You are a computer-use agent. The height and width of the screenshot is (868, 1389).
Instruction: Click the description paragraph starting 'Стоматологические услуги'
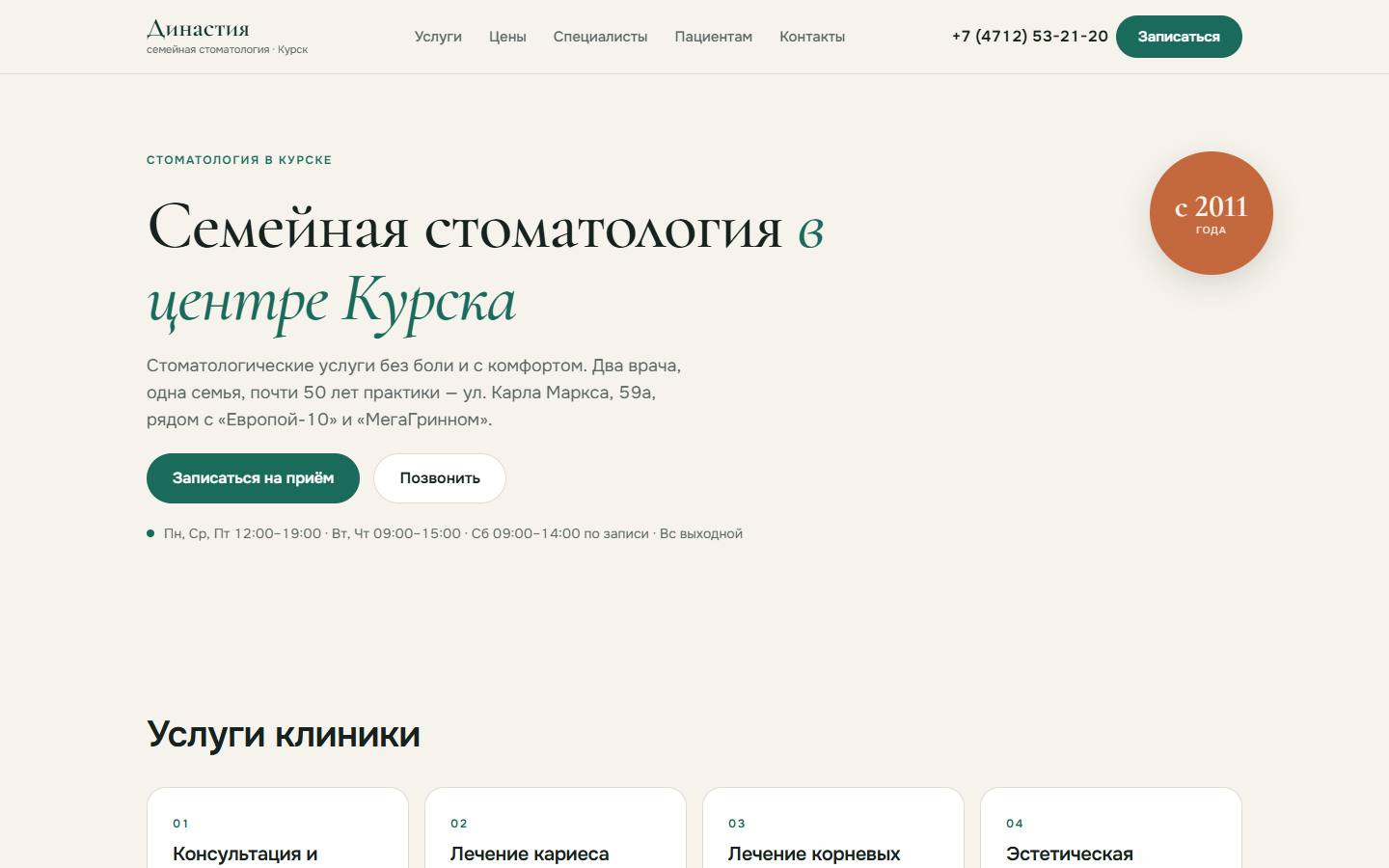(415, 393)
